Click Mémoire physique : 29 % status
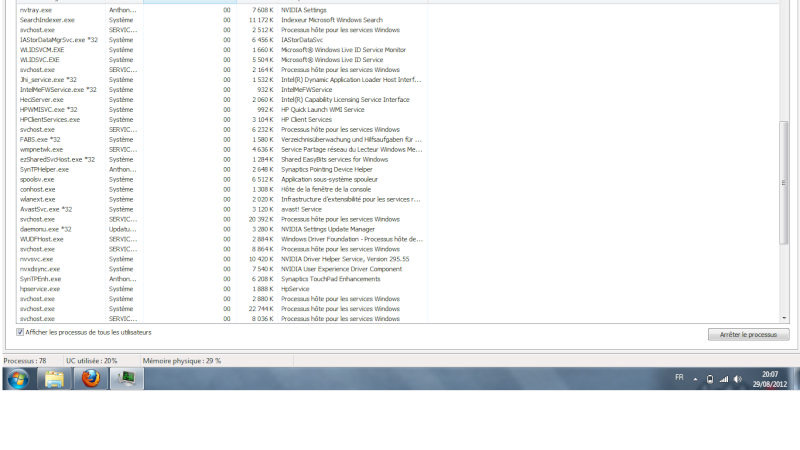Image resolution: width=800 pixels, height=450 pixels. tap(182, 361)
